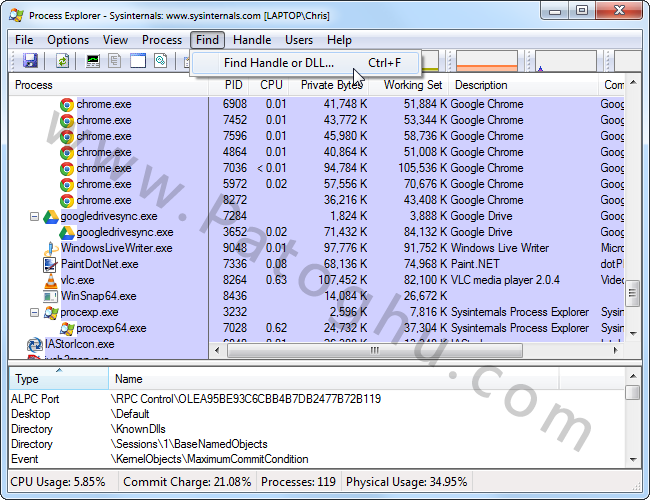Viewport: 650px width, 500px height.
Task: Click the chrome.exe icon for PID 7596
Action: click(67, 136)
